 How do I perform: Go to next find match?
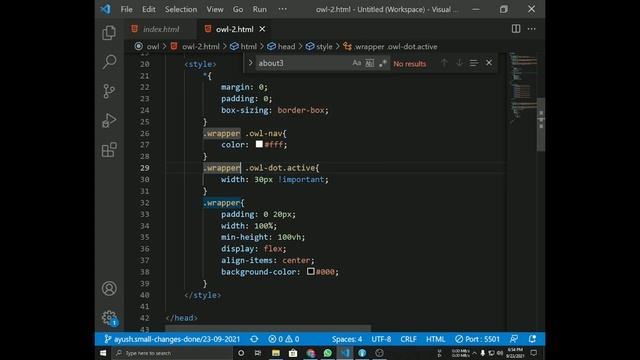click(459, 63)
